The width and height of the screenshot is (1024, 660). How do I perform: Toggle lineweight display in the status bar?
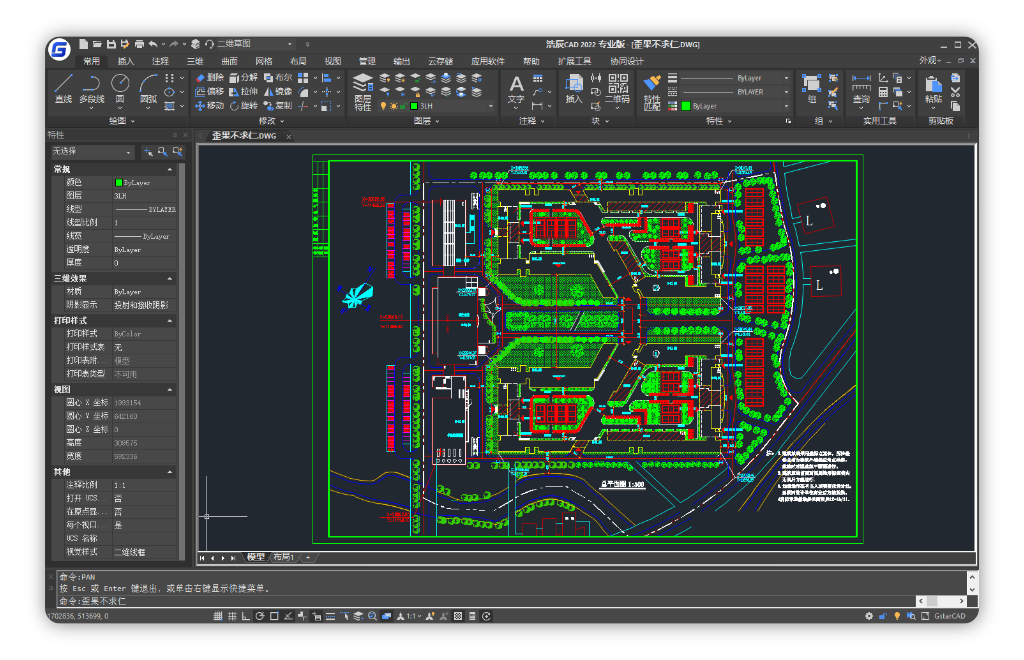(330, 616)
